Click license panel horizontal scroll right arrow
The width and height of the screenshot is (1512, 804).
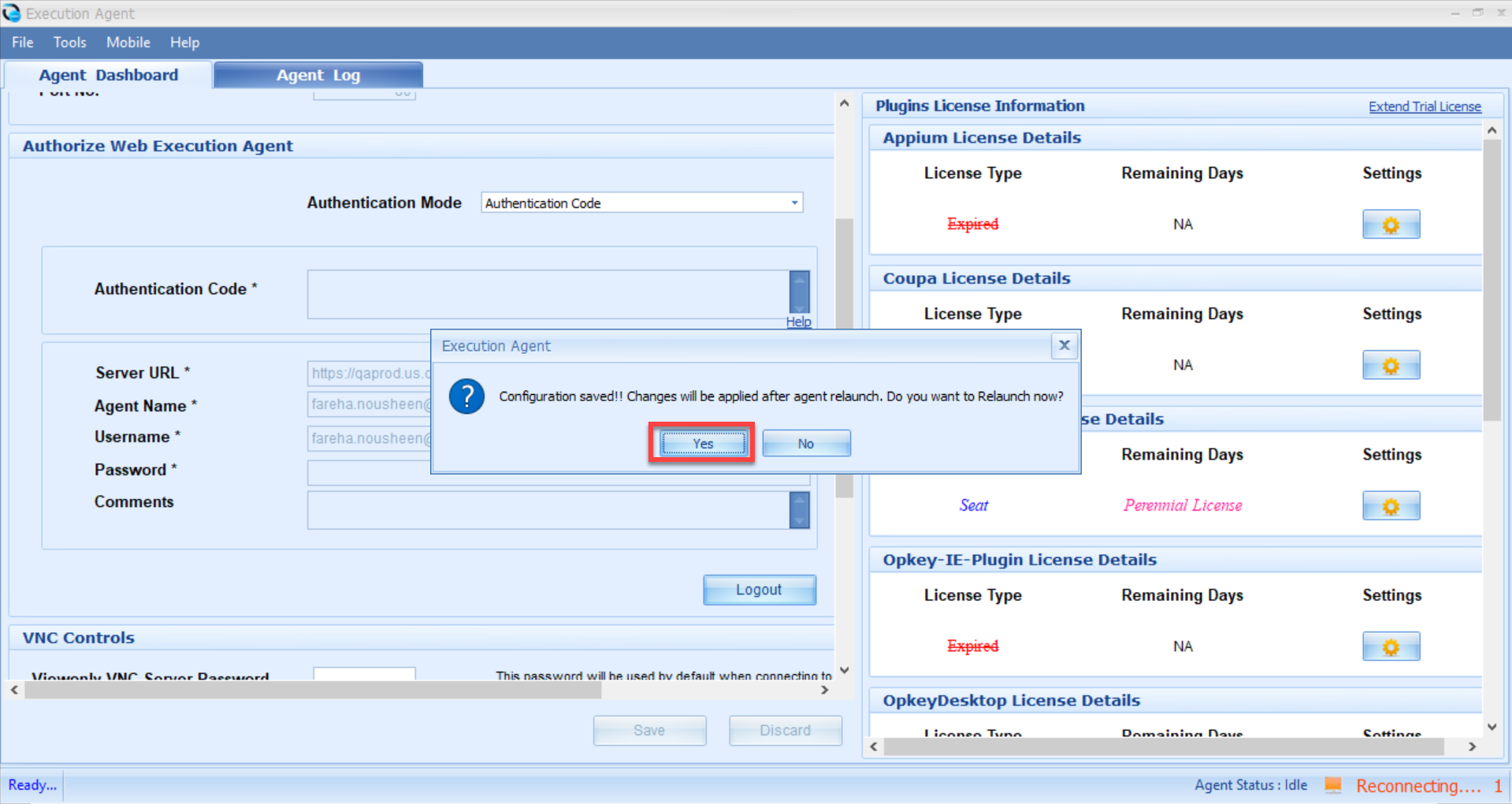pos(1472,746)
